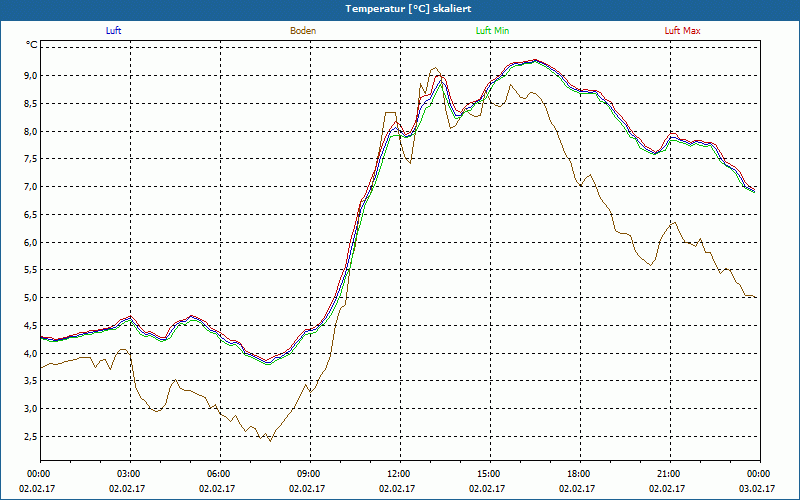Click the '02.02.17' date under 12:00

click(x=397, y=488)
